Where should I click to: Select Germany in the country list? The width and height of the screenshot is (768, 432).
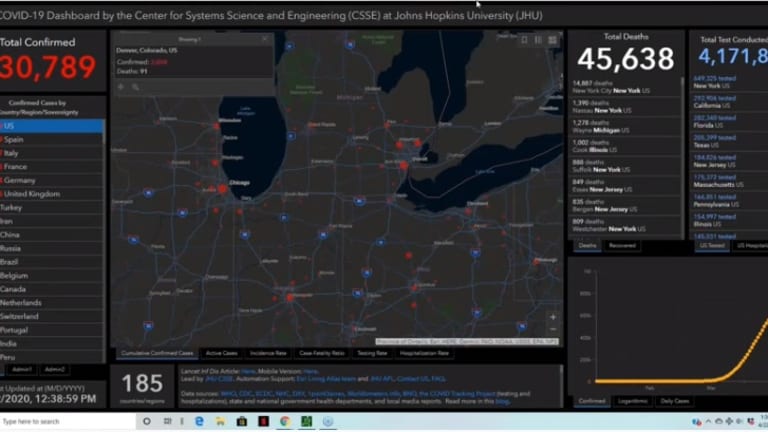click(x=51, y=180)
